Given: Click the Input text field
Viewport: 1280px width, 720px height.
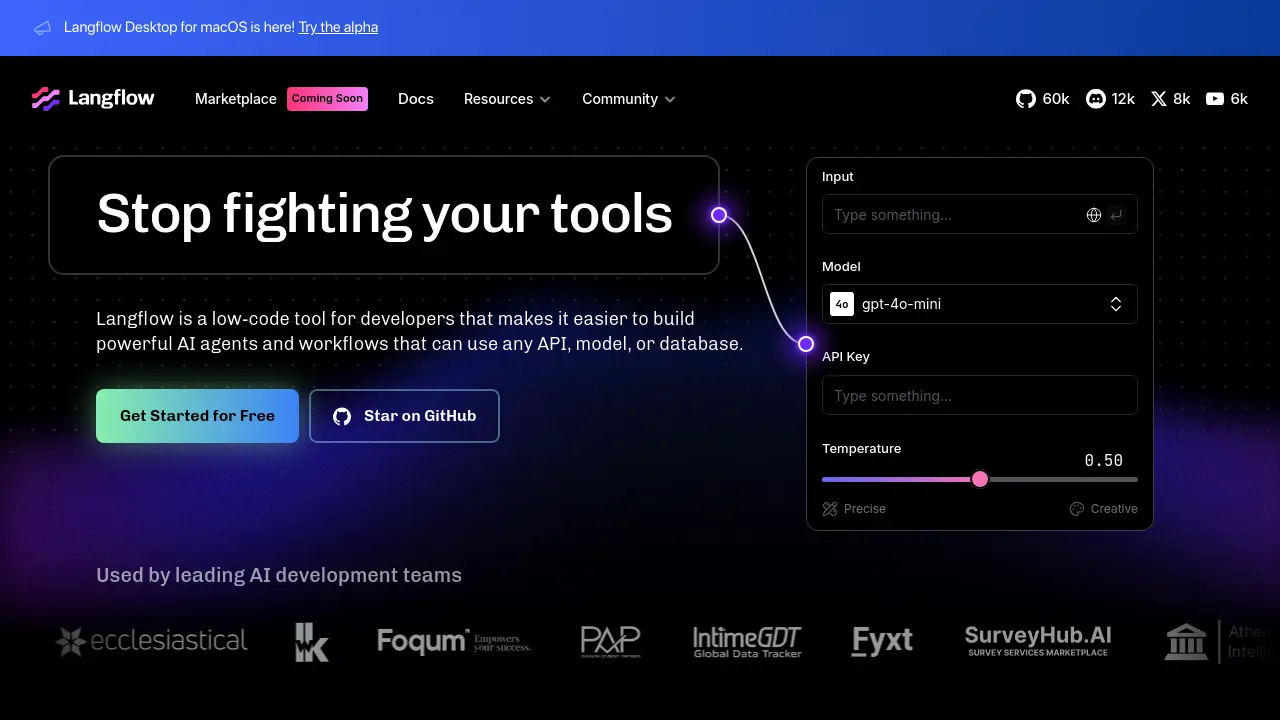Looking at the screenshot, I should [980, 214].
